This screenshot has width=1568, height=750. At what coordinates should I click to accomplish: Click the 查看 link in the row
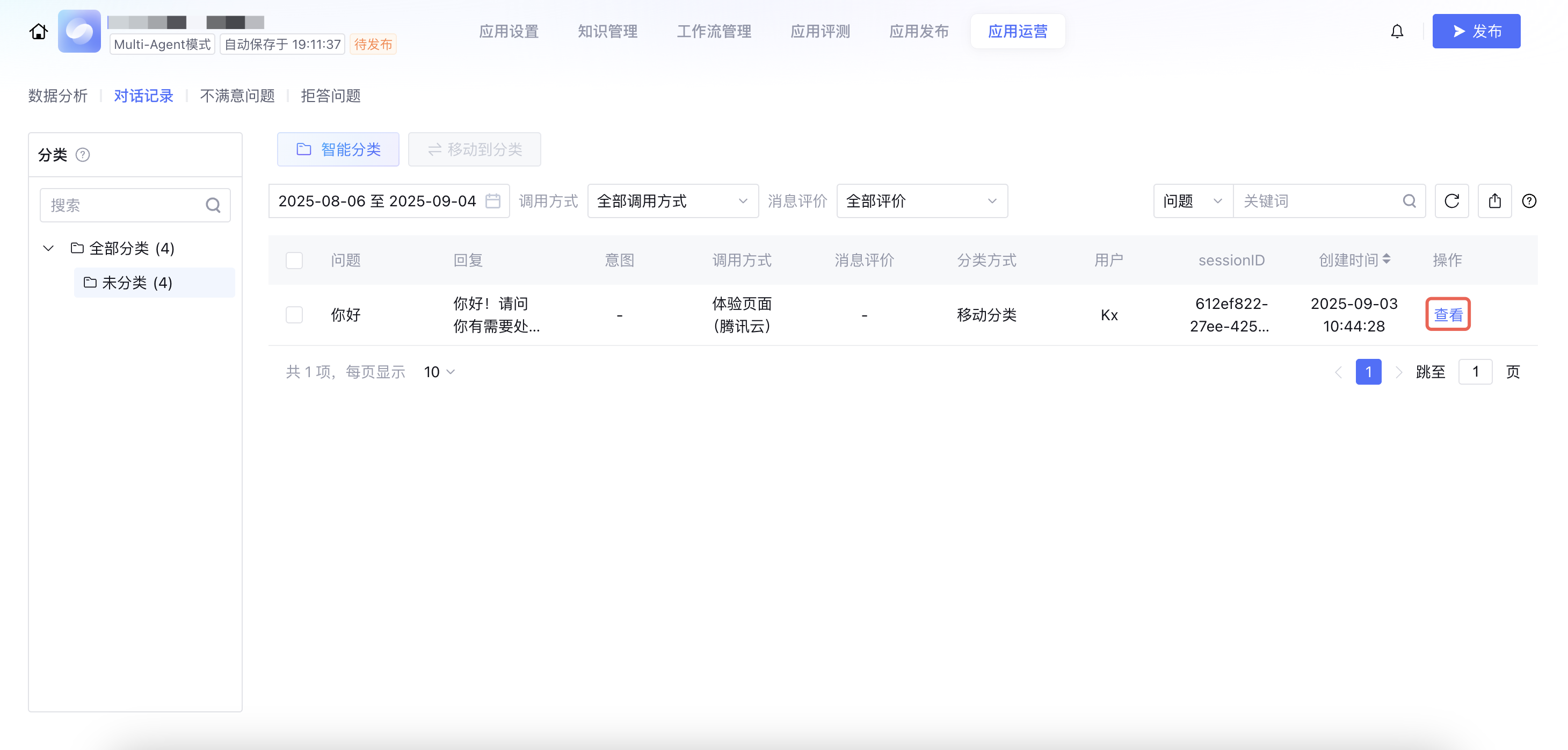coord(1448,315)
